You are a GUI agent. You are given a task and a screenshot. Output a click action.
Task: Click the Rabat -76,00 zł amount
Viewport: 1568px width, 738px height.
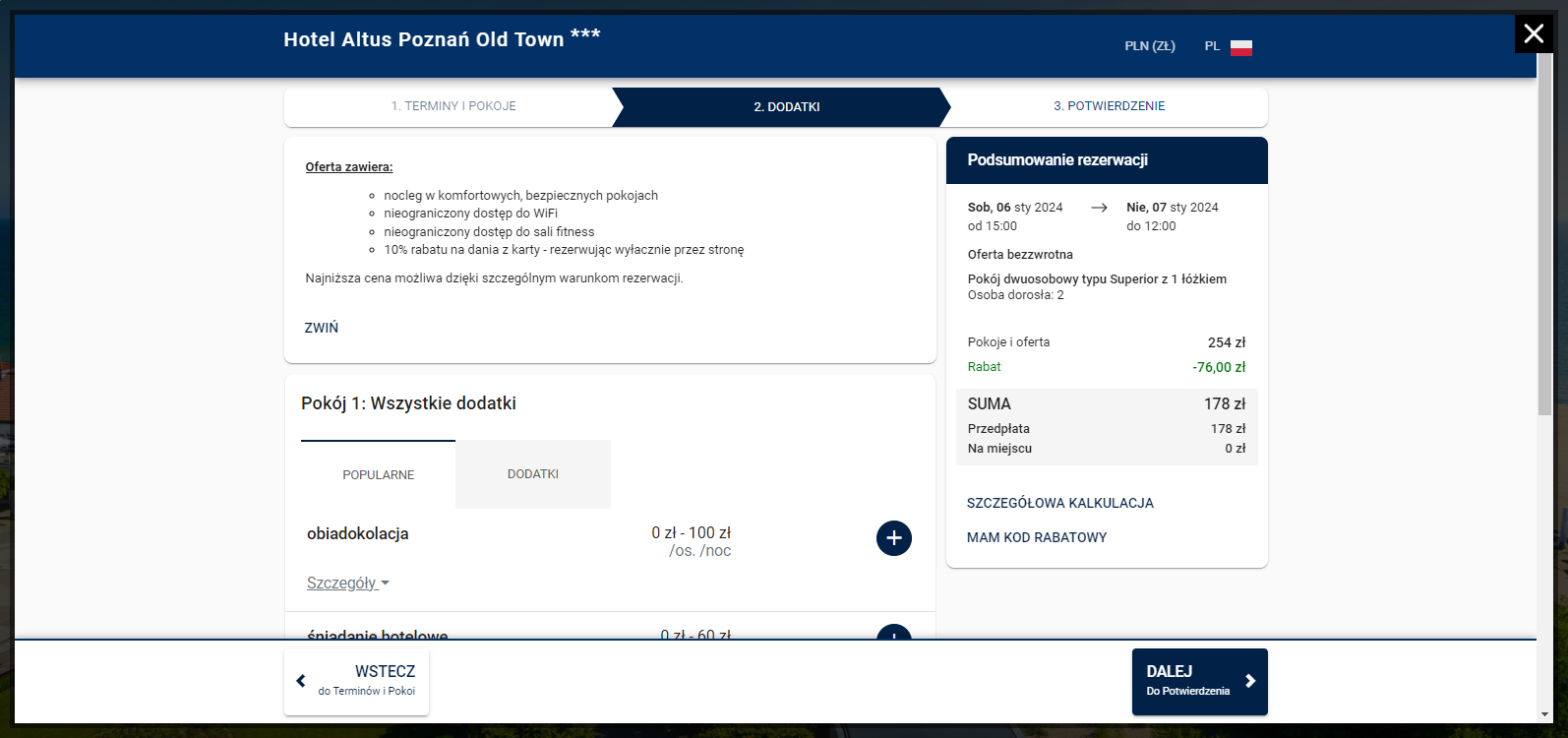(1219, 367)
